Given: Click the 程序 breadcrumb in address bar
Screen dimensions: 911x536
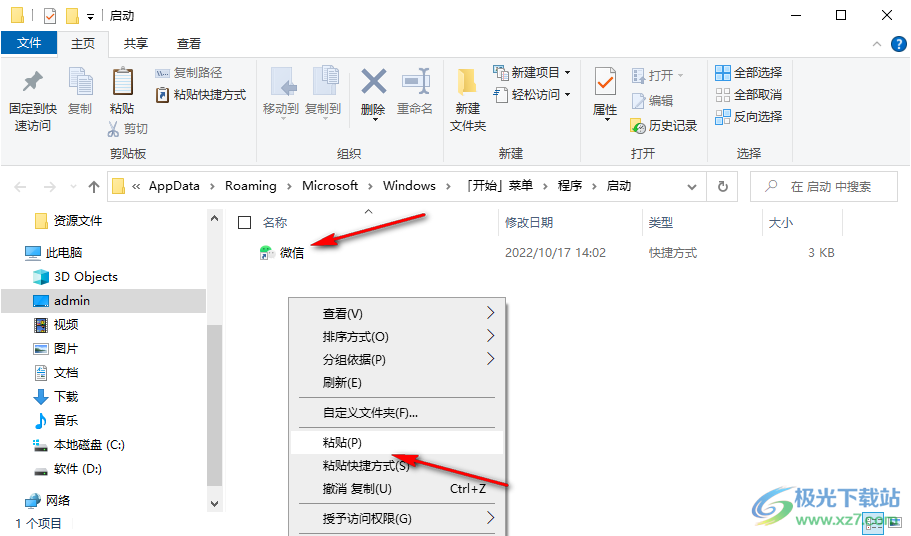Looking at the screenshot, I should click(x=569, y=186).
